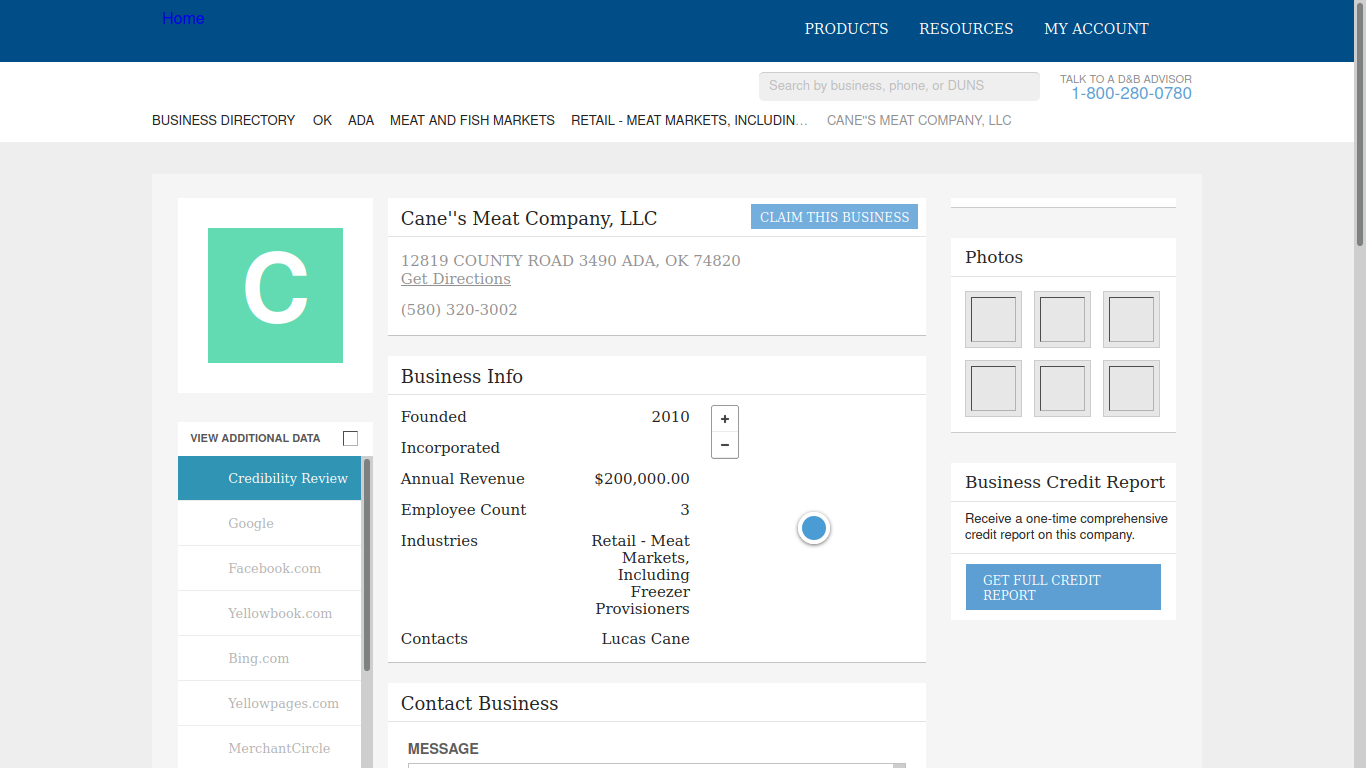Open the Home link

tap(183, 18)
